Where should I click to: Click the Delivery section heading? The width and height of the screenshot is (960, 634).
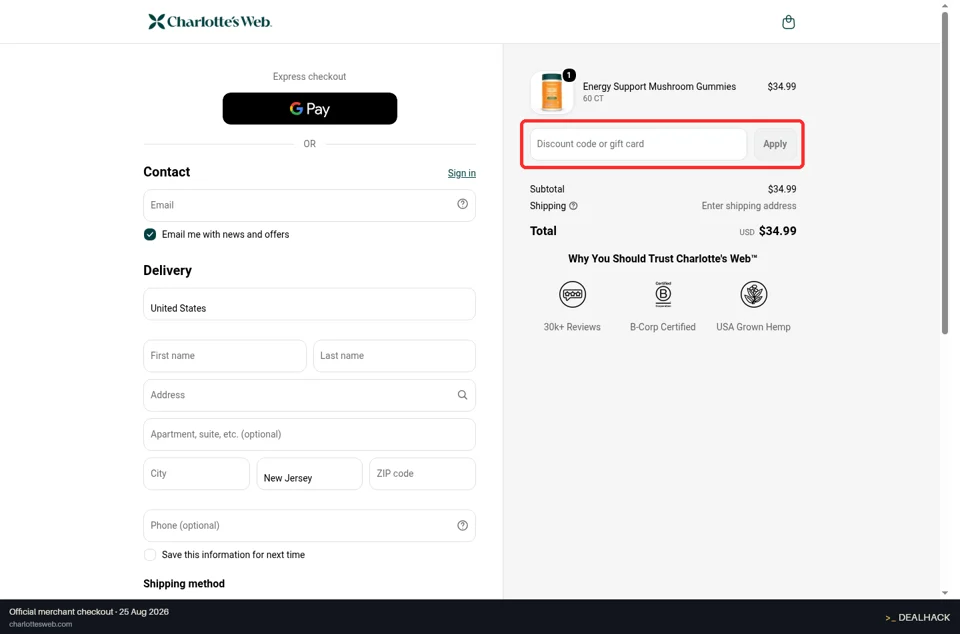pyautogui.click(x=168, y=270)
